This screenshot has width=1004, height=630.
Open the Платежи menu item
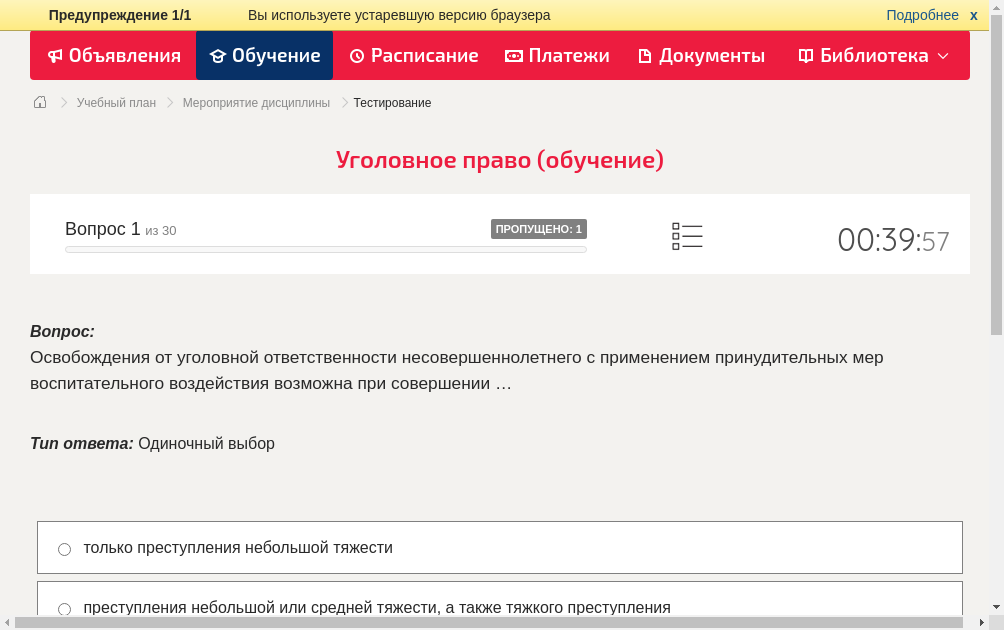click(557, 56)
